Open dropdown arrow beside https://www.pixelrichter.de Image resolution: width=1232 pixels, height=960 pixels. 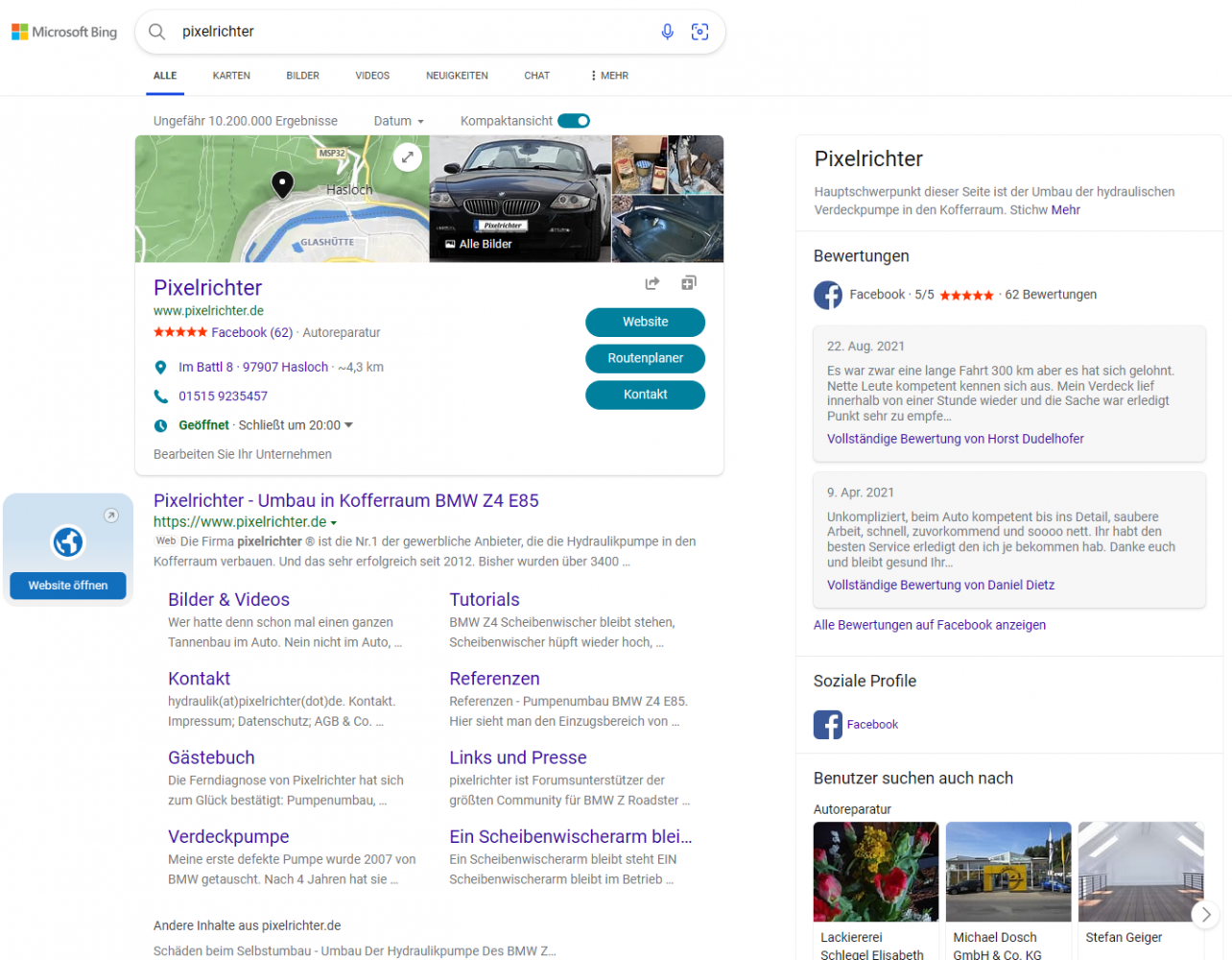[x=334, y=523]
